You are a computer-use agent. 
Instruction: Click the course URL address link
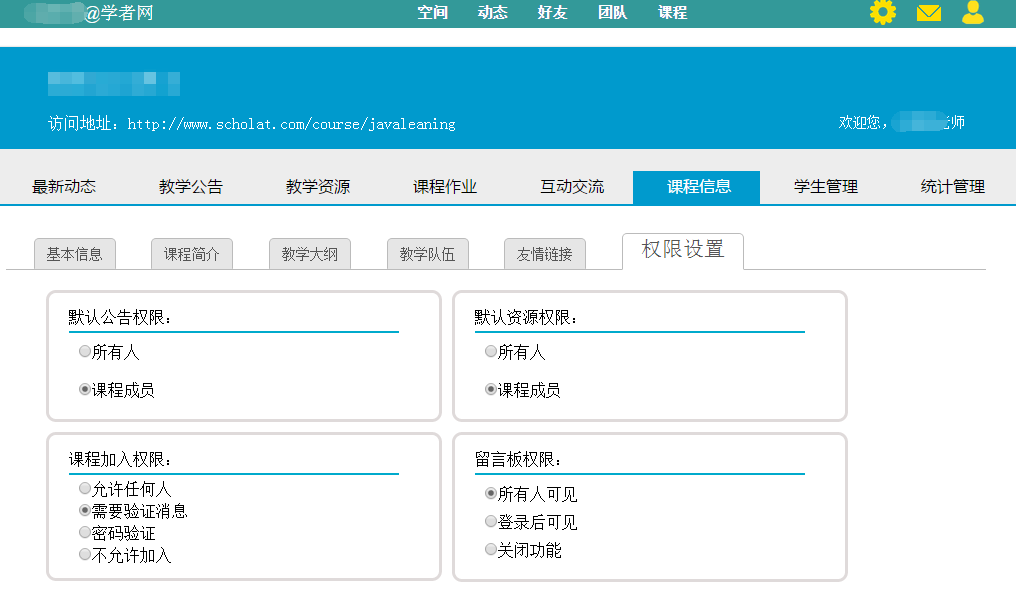click(291, 124)
